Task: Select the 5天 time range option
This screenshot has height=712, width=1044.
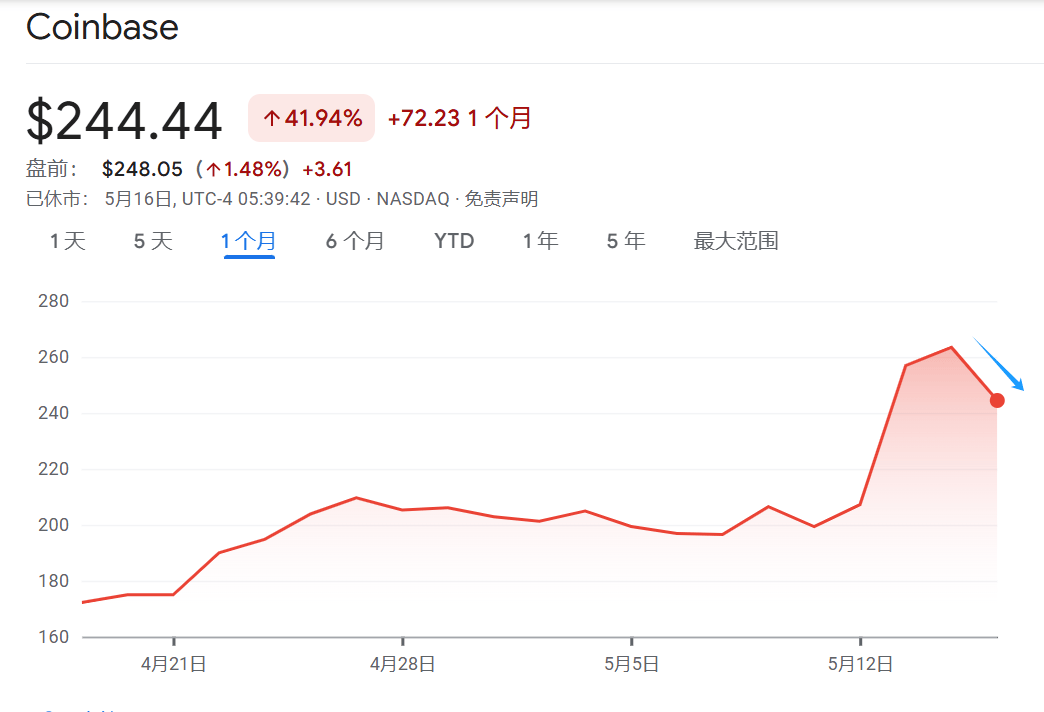Action: click(151, 241)
